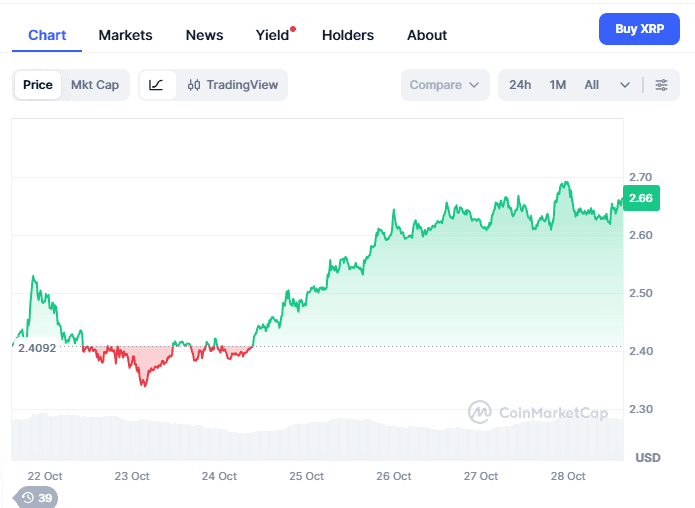Select the All time range
The width and height of the screenshot is (695, 508).
click(x=592, y=85)
